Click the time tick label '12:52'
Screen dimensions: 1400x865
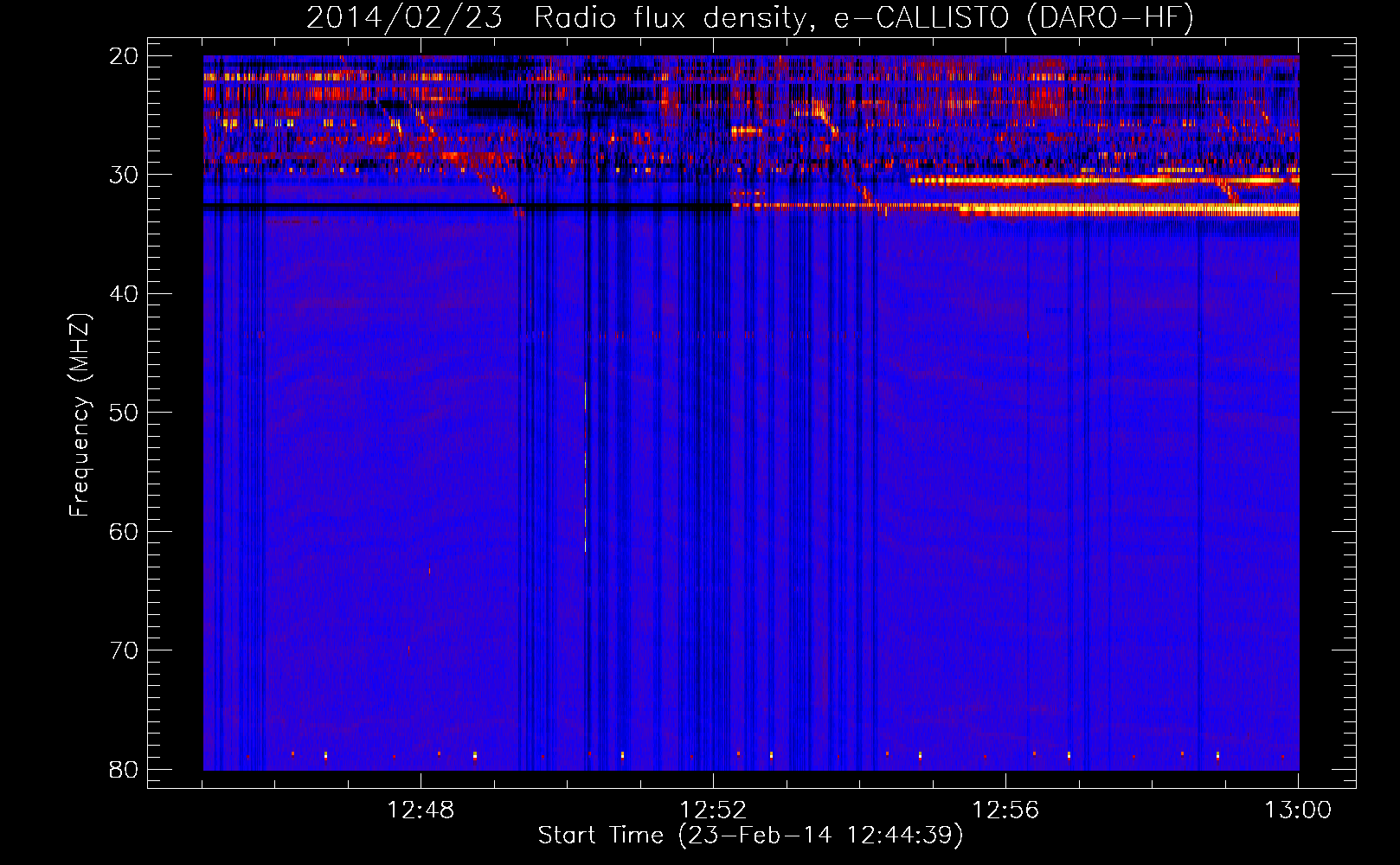713,810
